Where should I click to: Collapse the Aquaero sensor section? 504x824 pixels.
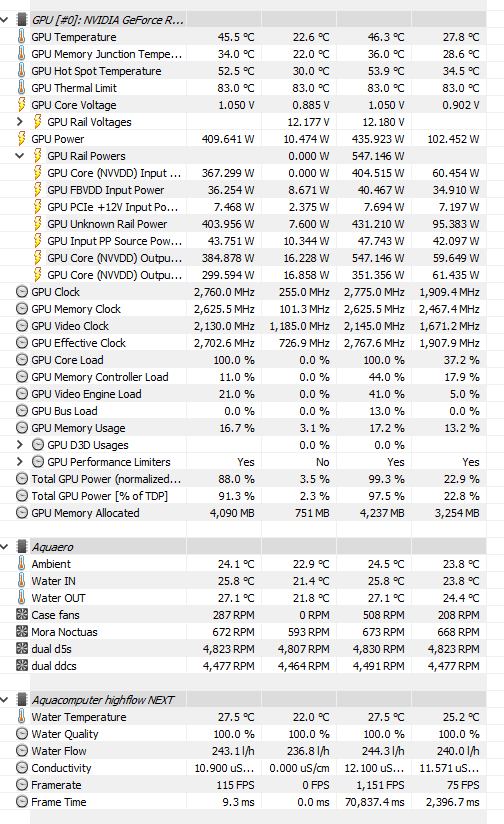(x=5, y=547)
